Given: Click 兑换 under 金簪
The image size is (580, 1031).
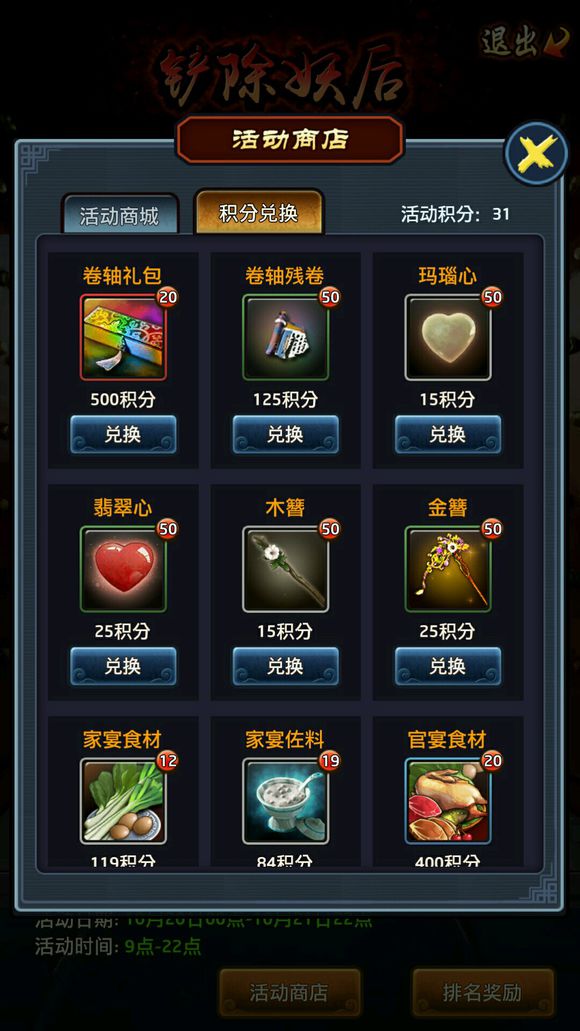Looking at the screenshot, I should [448, 667].
